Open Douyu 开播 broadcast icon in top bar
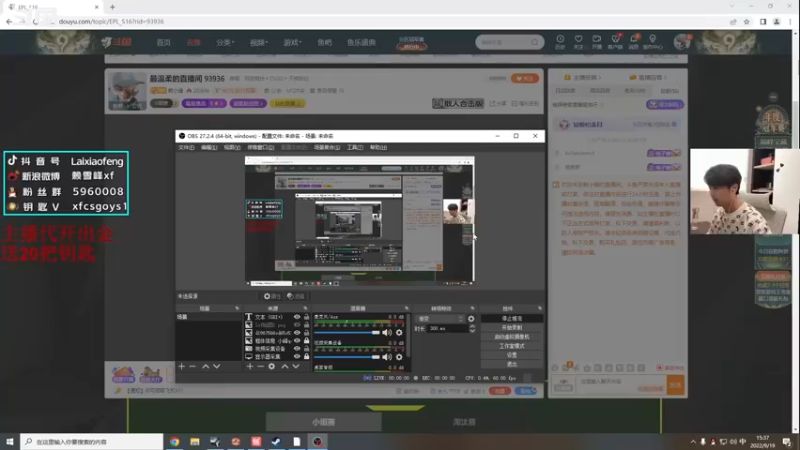 click(596, 42)
